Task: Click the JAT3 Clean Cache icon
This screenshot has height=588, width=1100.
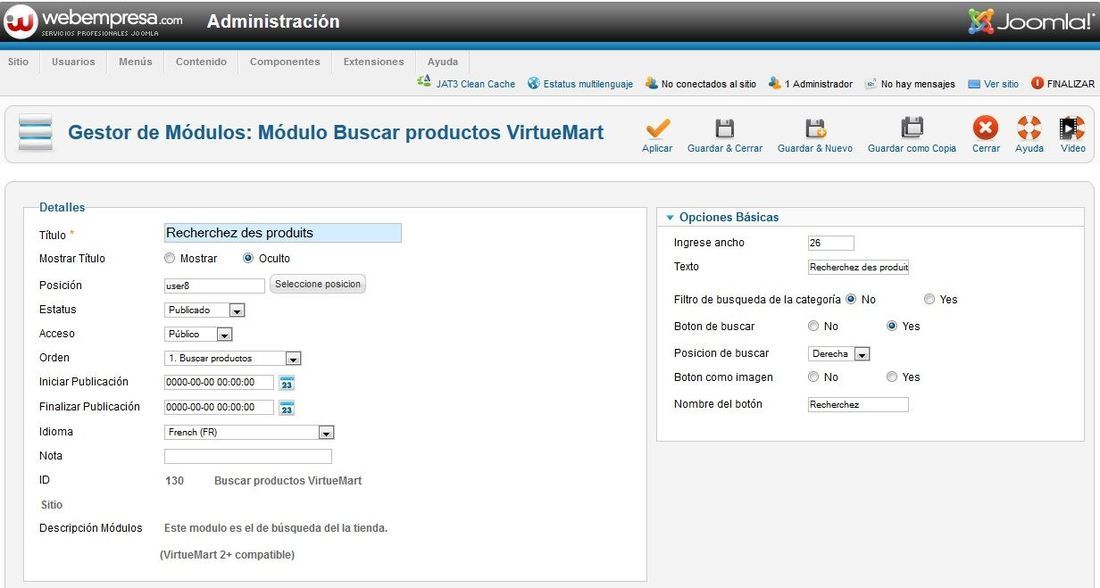Action: (424, 81)
